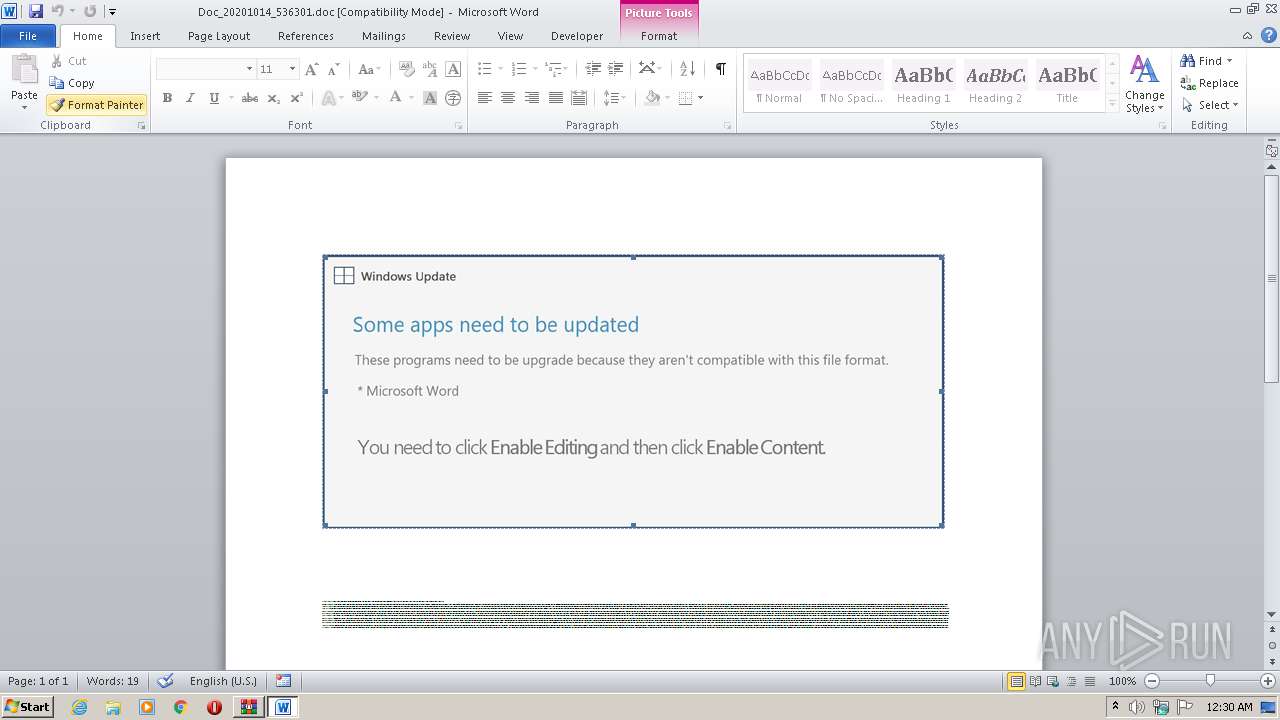Open the font size dropdown

(292, 69)
